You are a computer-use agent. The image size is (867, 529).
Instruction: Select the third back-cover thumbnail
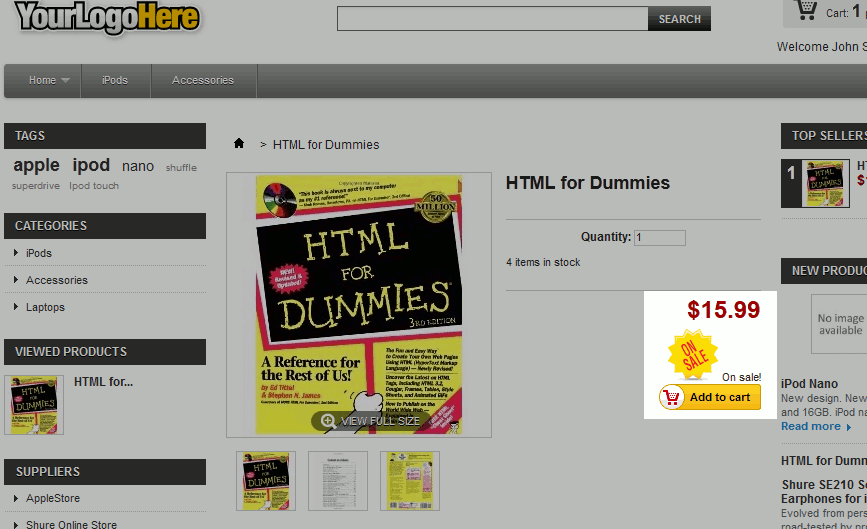tap(410, 481)
